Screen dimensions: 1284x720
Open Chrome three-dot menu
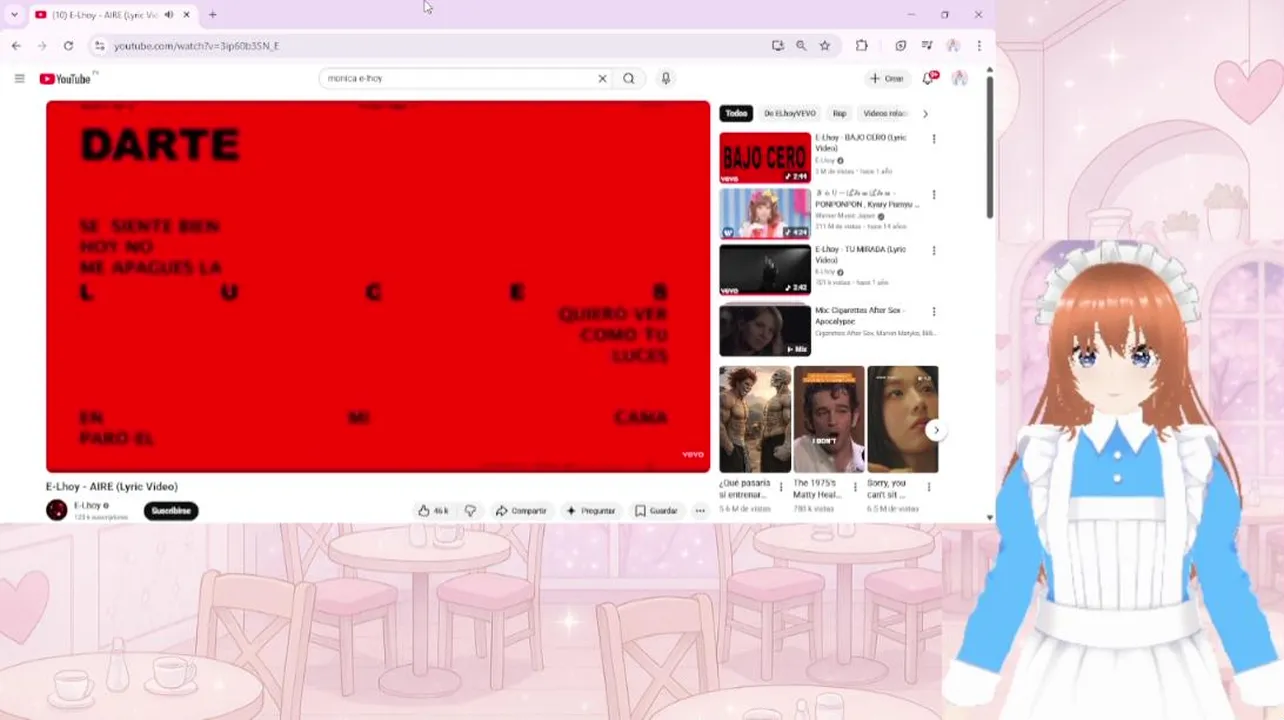point(979,46)
